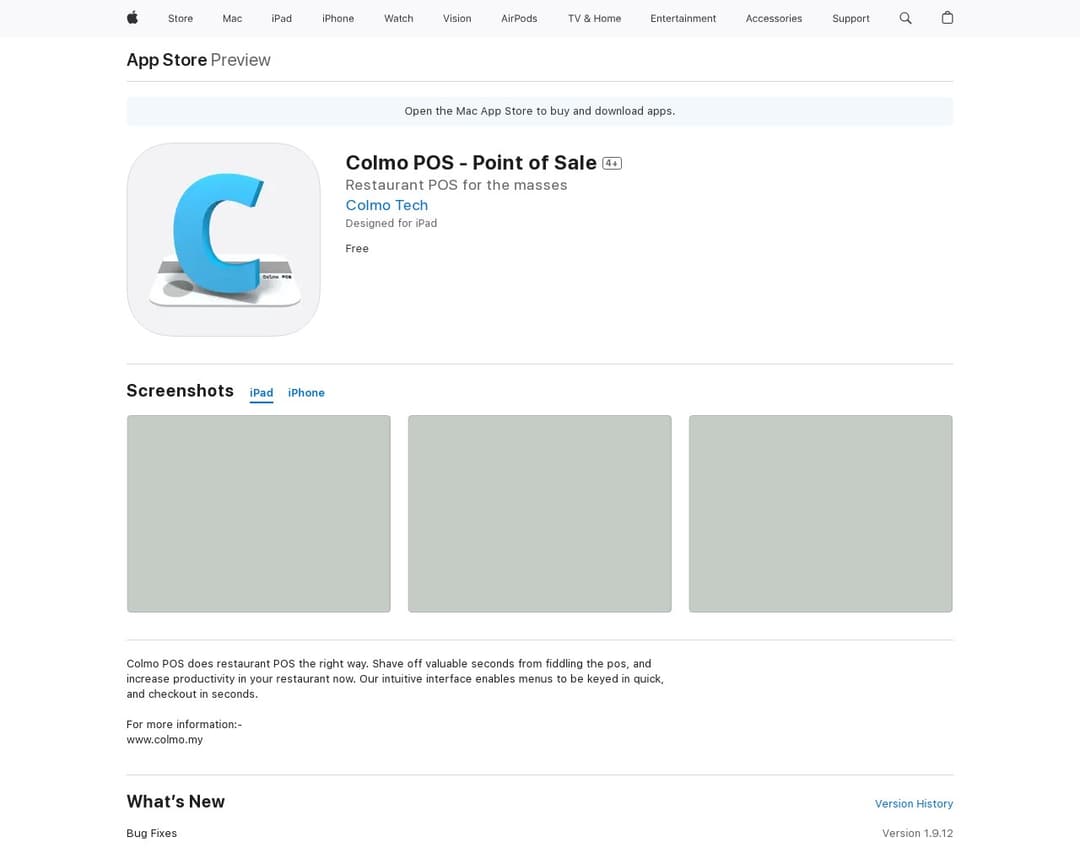The height and width of the screenshot is (864, 1080).
Task: Click the 'For more information:-' text
Action: 184,725
